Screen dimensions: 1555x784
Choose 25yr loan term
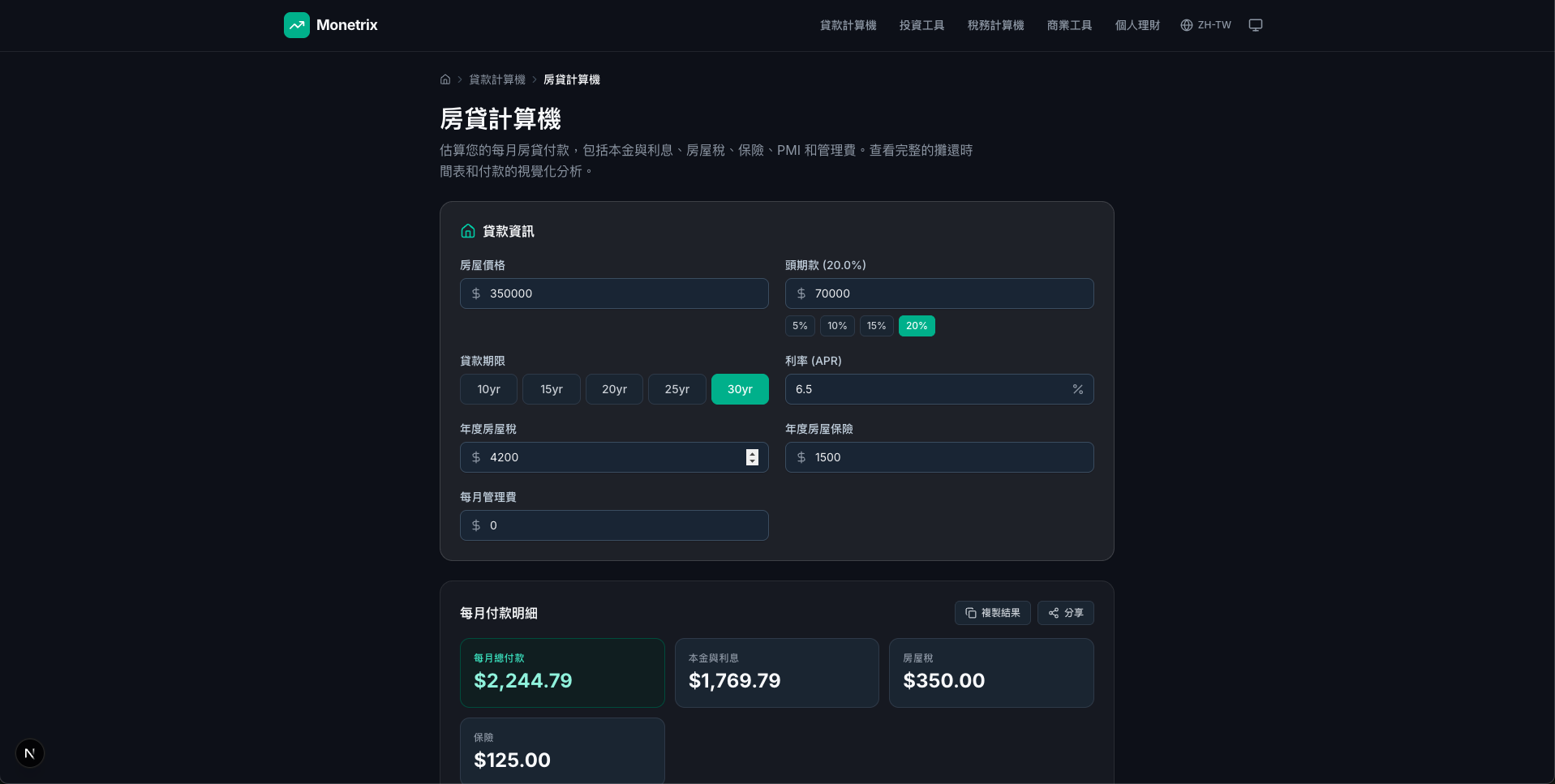click(677, 389)
